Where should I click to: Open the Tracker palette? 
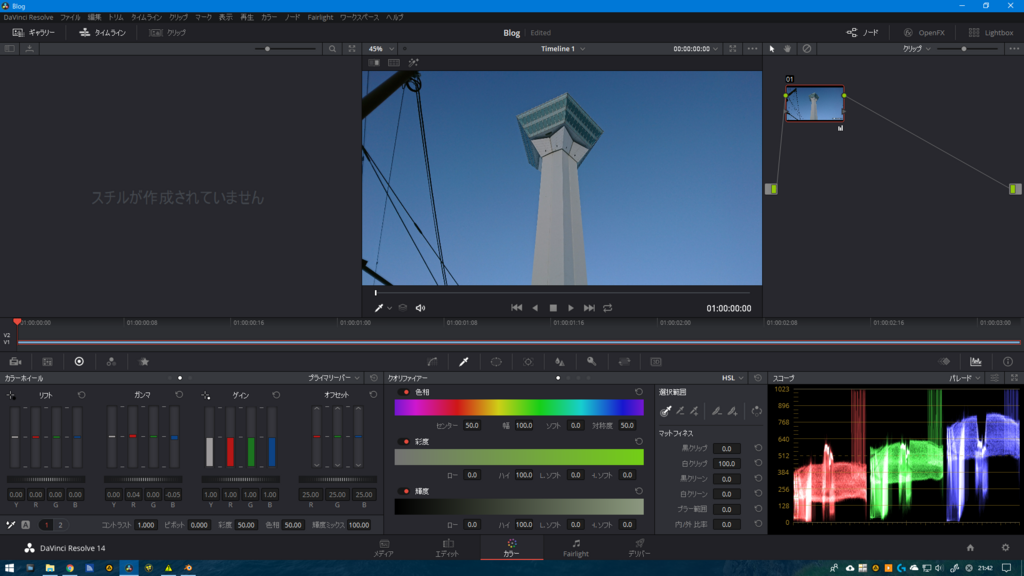pos(528,362)
